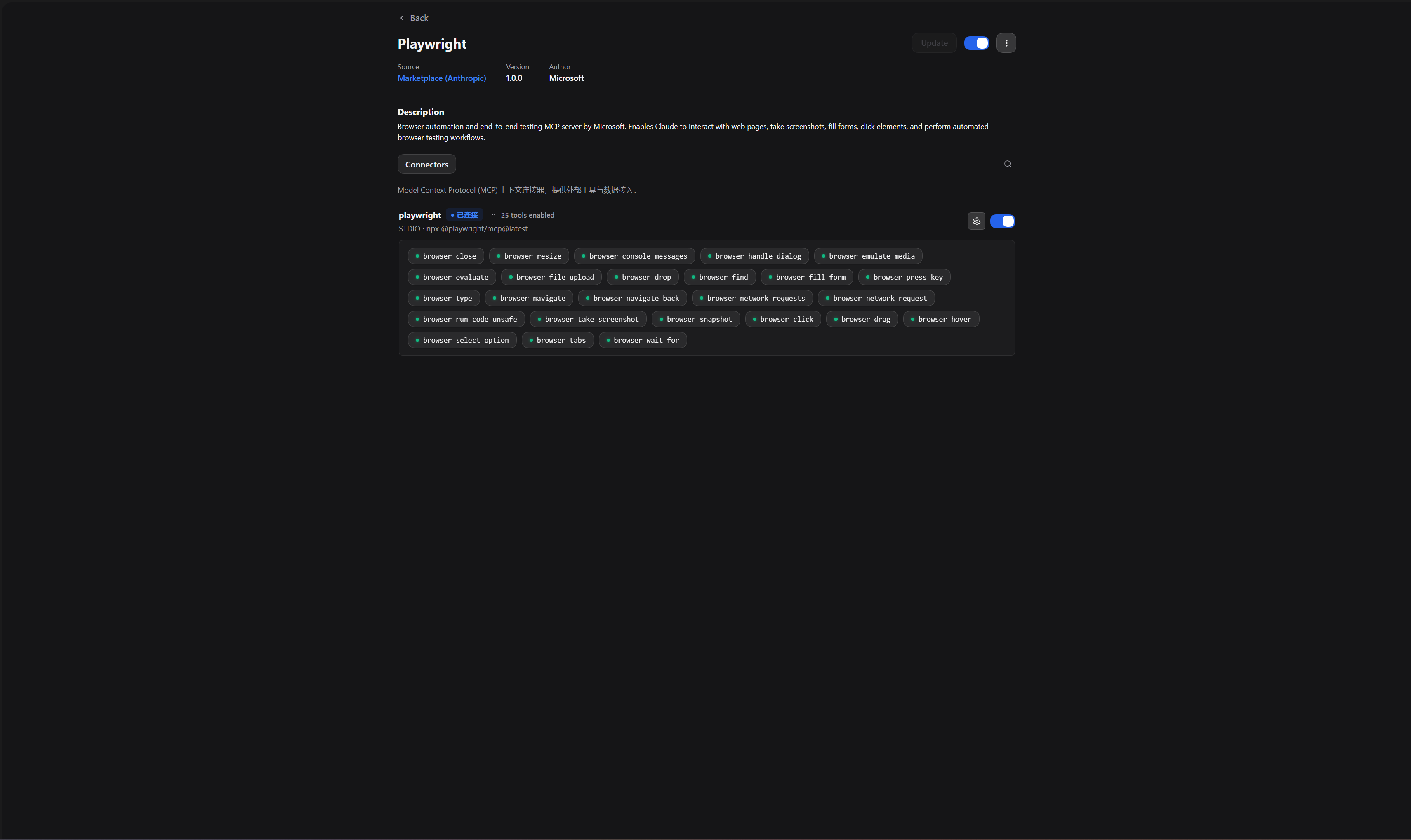Open the three-dot more options menu

click(x=1006, y=43)
